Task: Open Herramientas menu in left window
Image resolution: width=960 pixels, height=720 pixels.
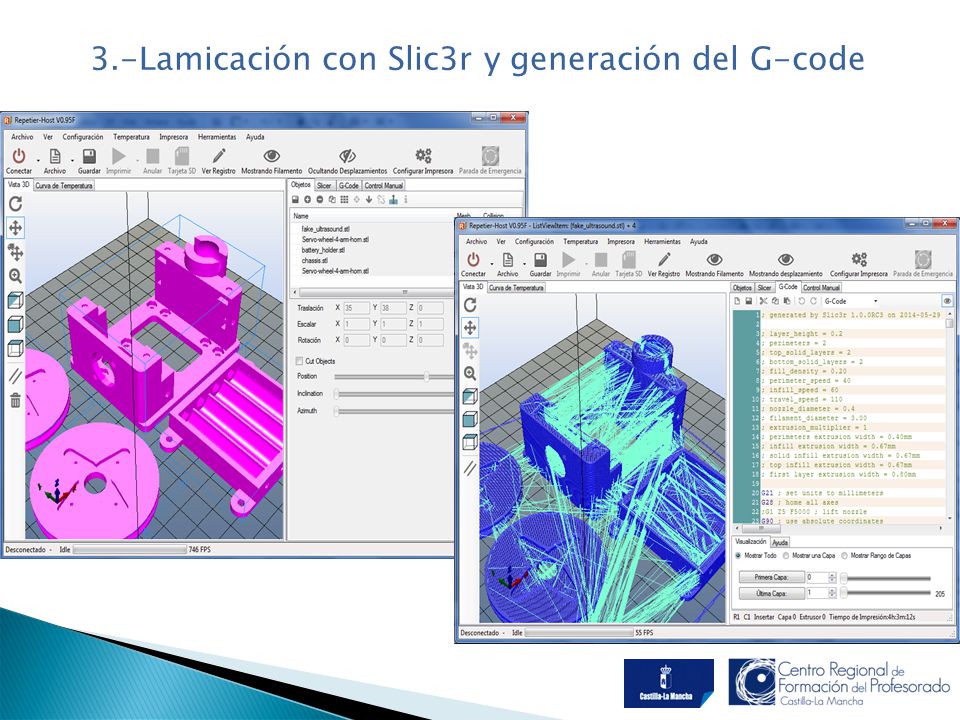Action: tap(217, 137)
